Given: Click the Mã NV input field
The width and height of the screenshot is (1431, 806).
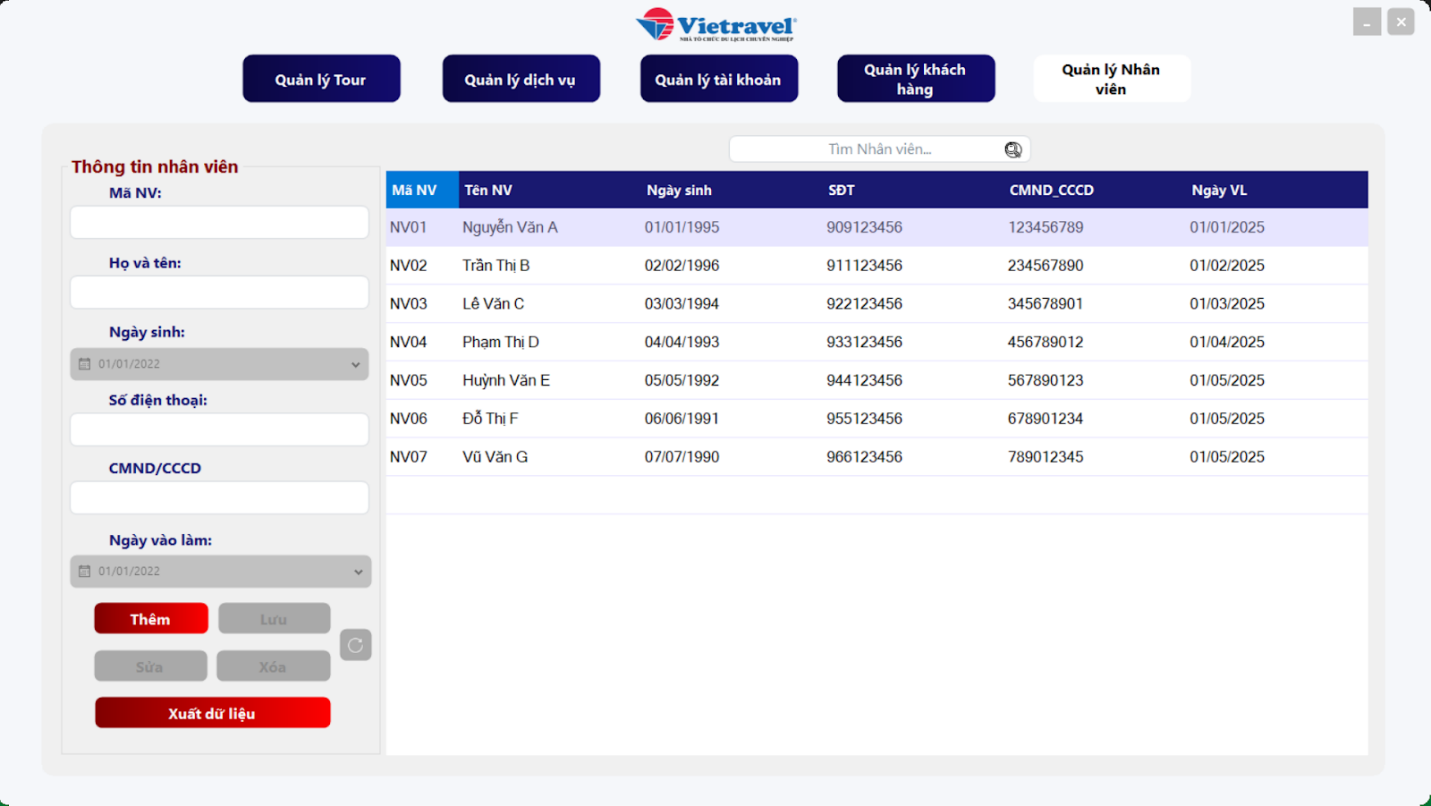Looking at the screenshot, I should (219, 223).
